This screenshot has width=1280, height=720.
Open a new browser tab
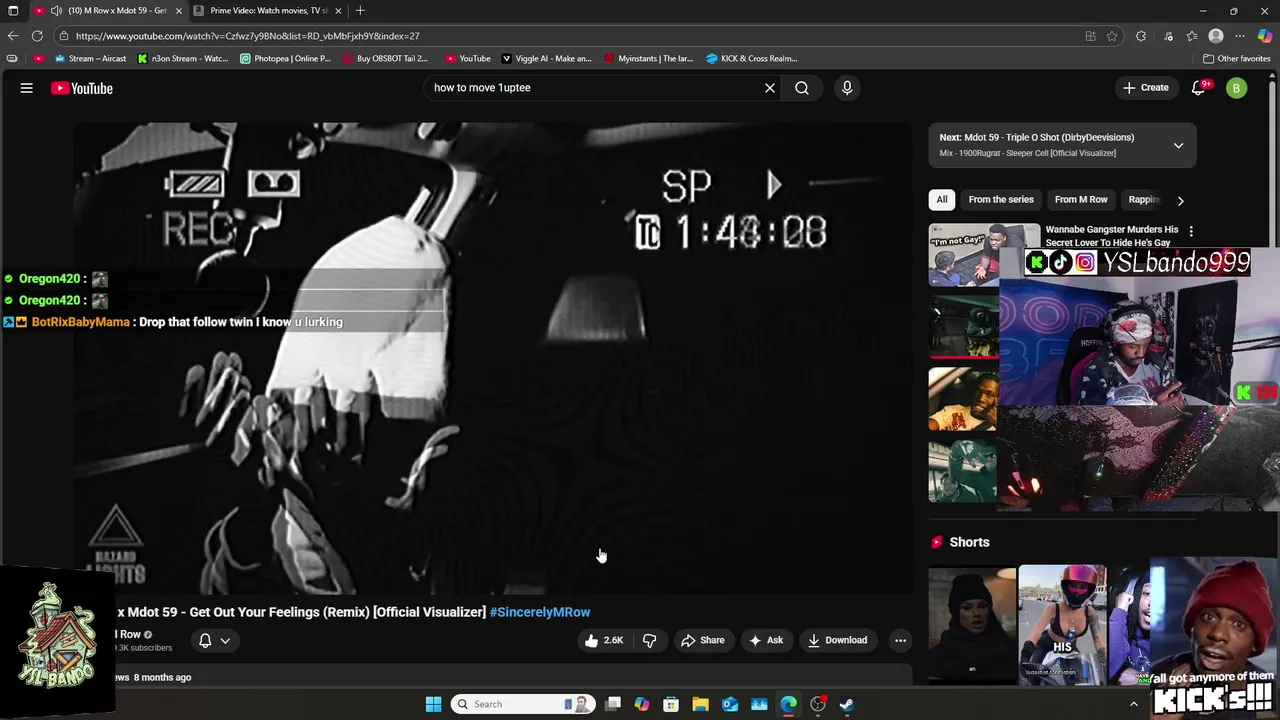click(x=360, y=10)
